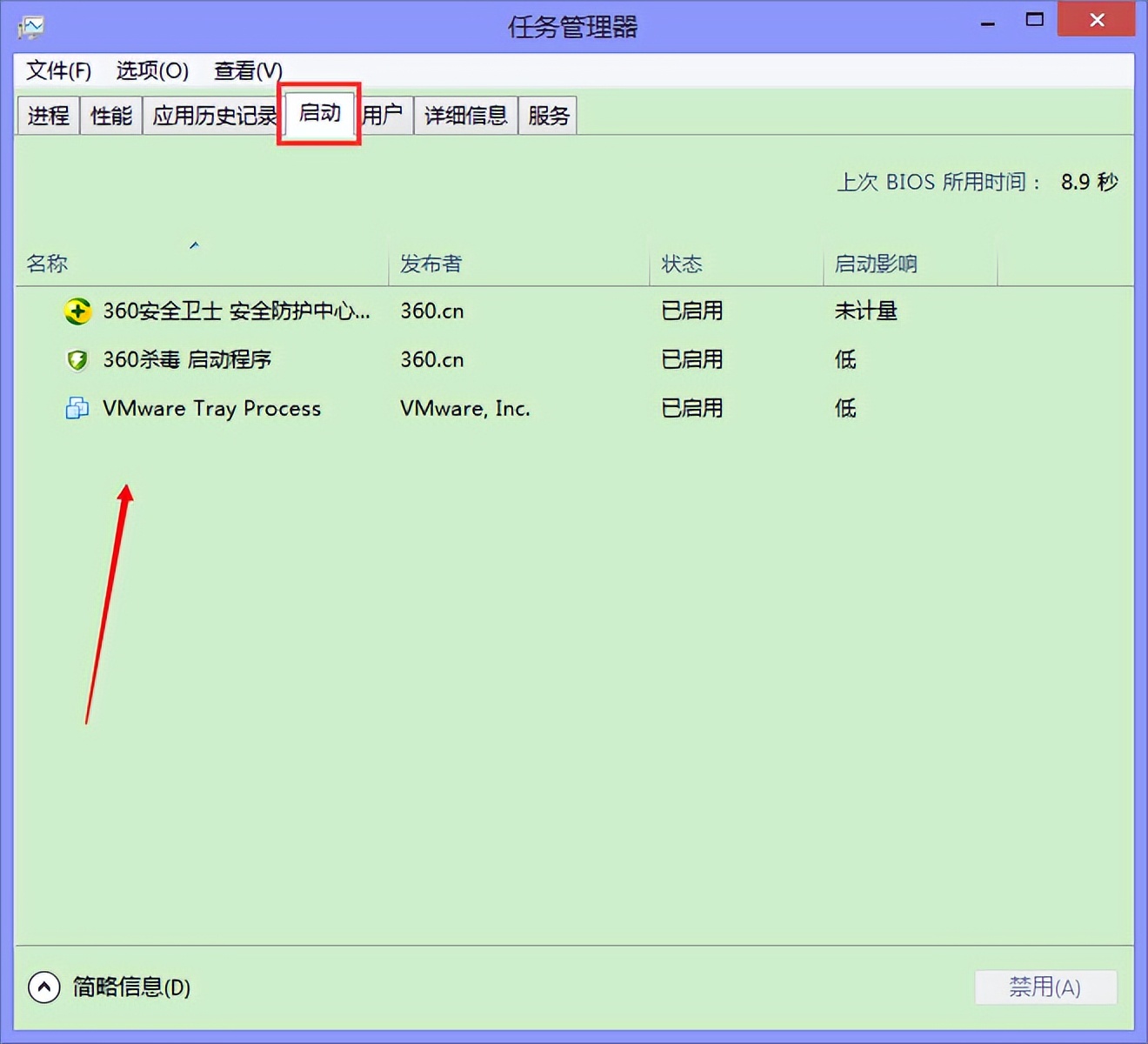Screen dimensions: 1148x1044
Task: Click the 360安全卫士 shield icon
Action: coord(77,311)
